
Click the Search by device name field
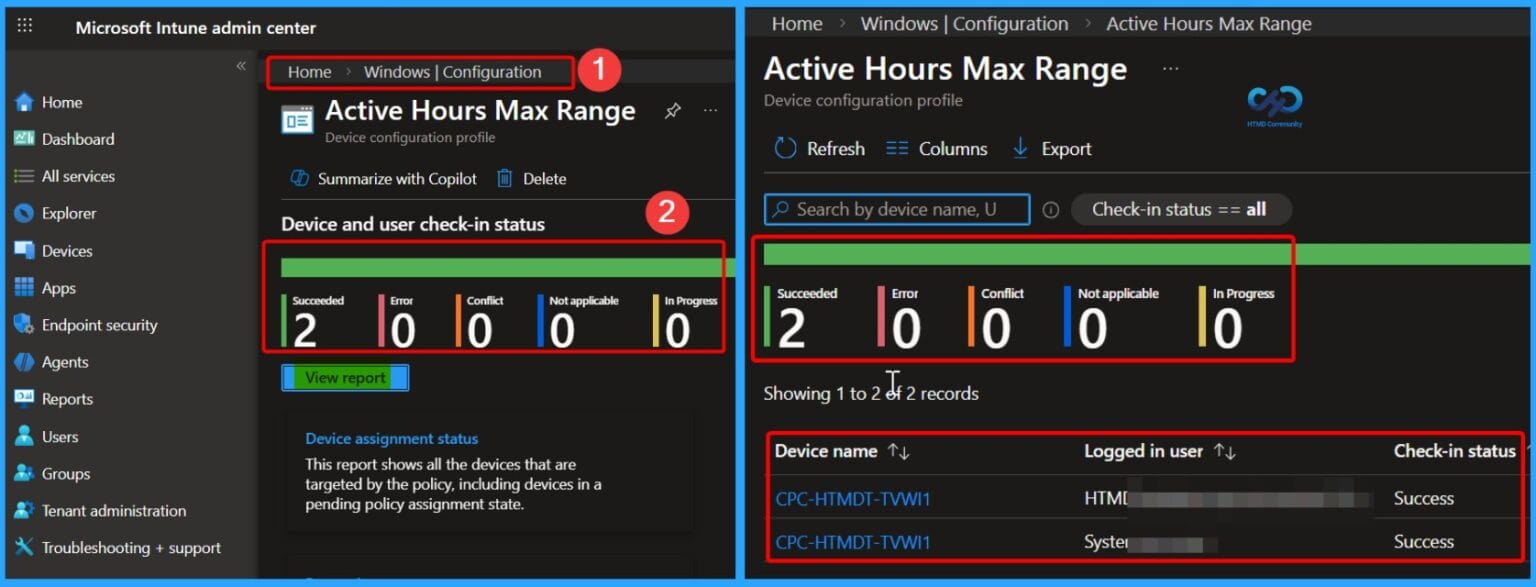pyautogui.click(x=897, y=209)
